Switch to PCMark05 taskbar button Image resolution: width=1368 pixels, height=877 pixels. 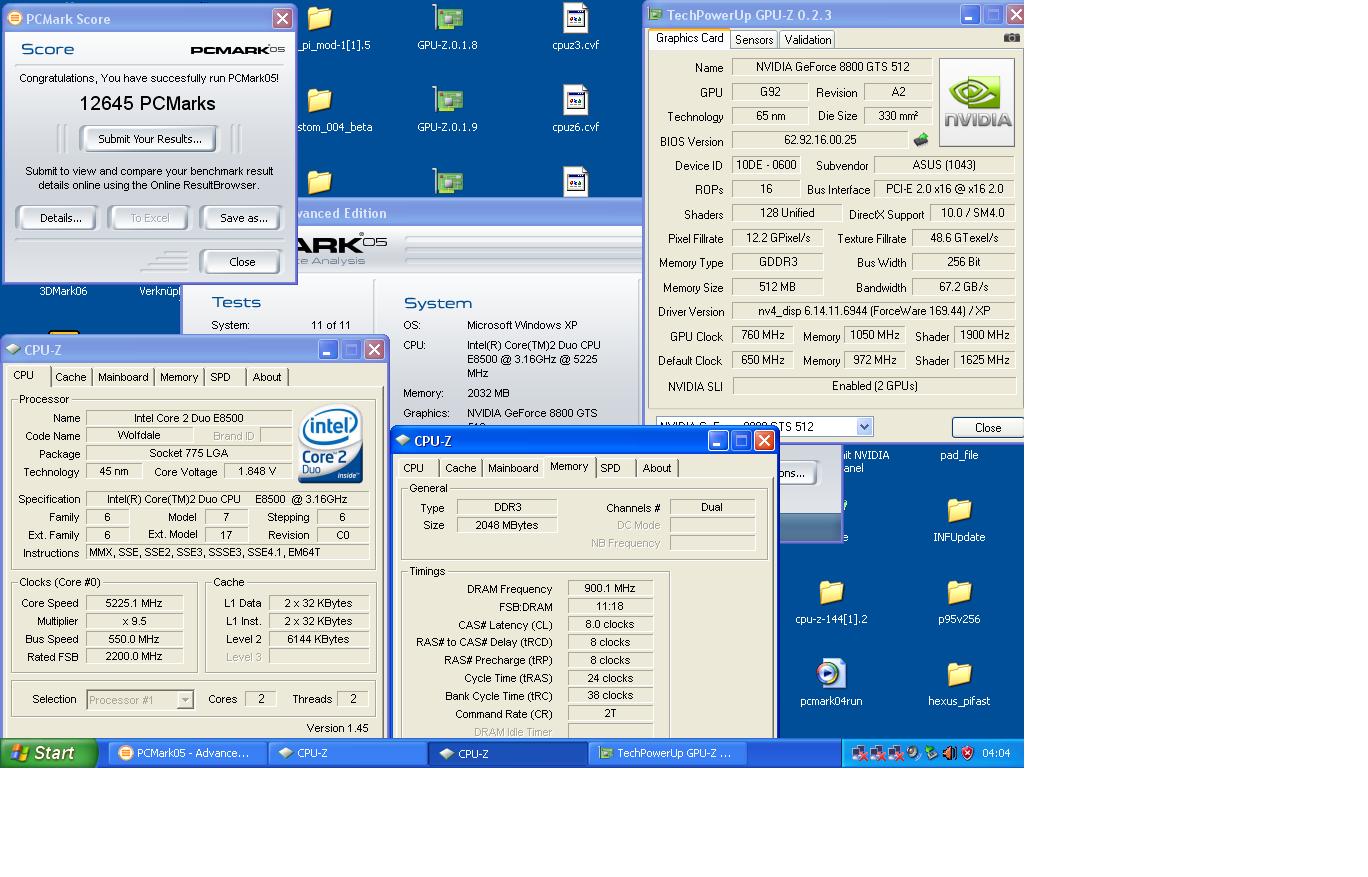187,753
